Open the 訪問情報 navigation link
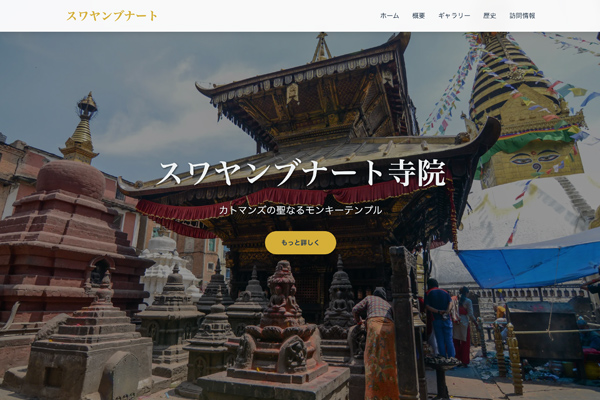 pos(522,16)
